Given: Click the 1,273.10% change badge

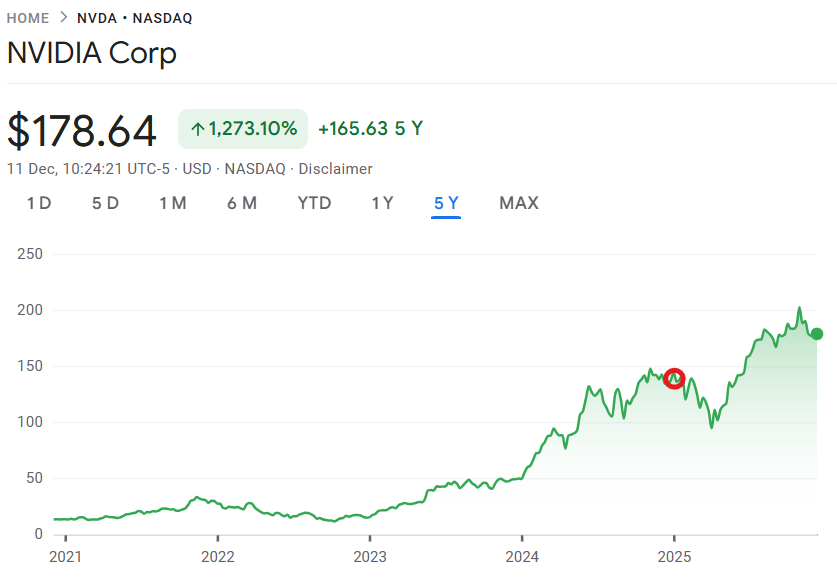Looking at the screenshot, I should pos(243,129).
